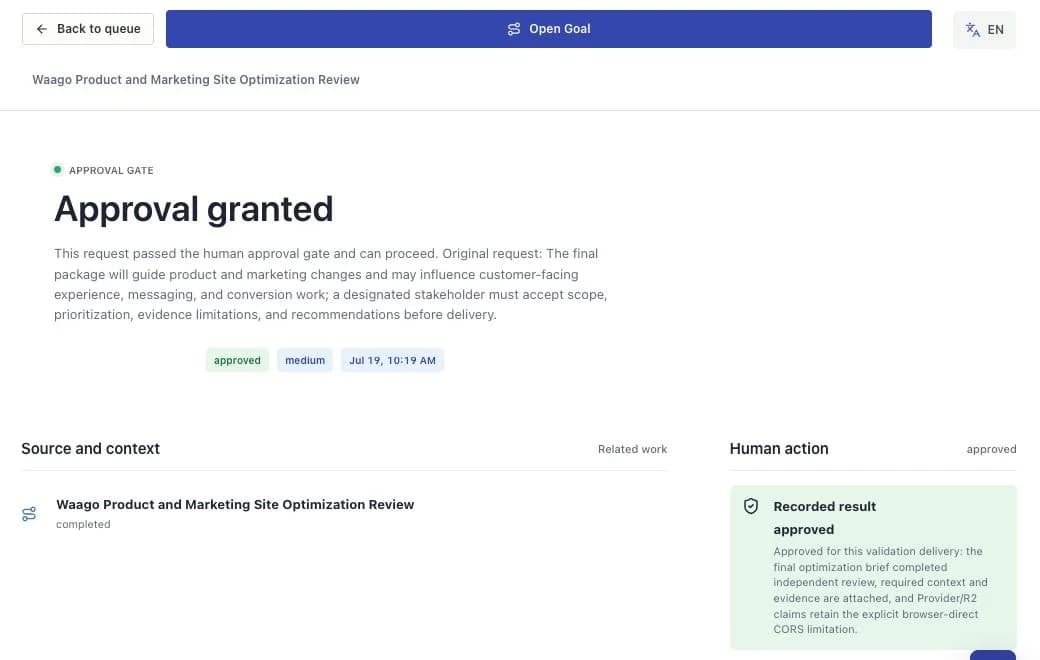Click the Source and context heading
Image resolution: width=1040 pixels, height=660 pixels.
[90, 448]
